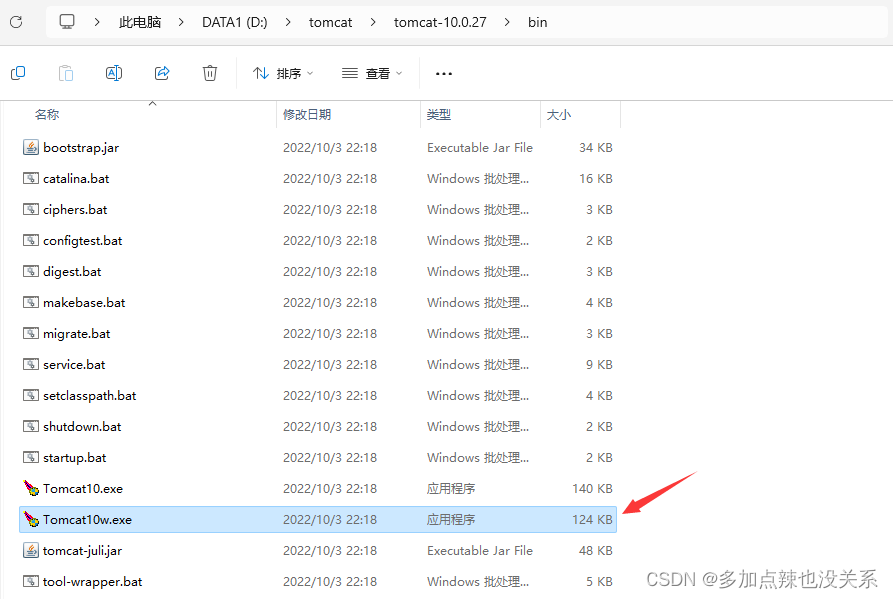Select the file name digest.bat
This screenshot has height=599, width=893.
pos(72,272)
